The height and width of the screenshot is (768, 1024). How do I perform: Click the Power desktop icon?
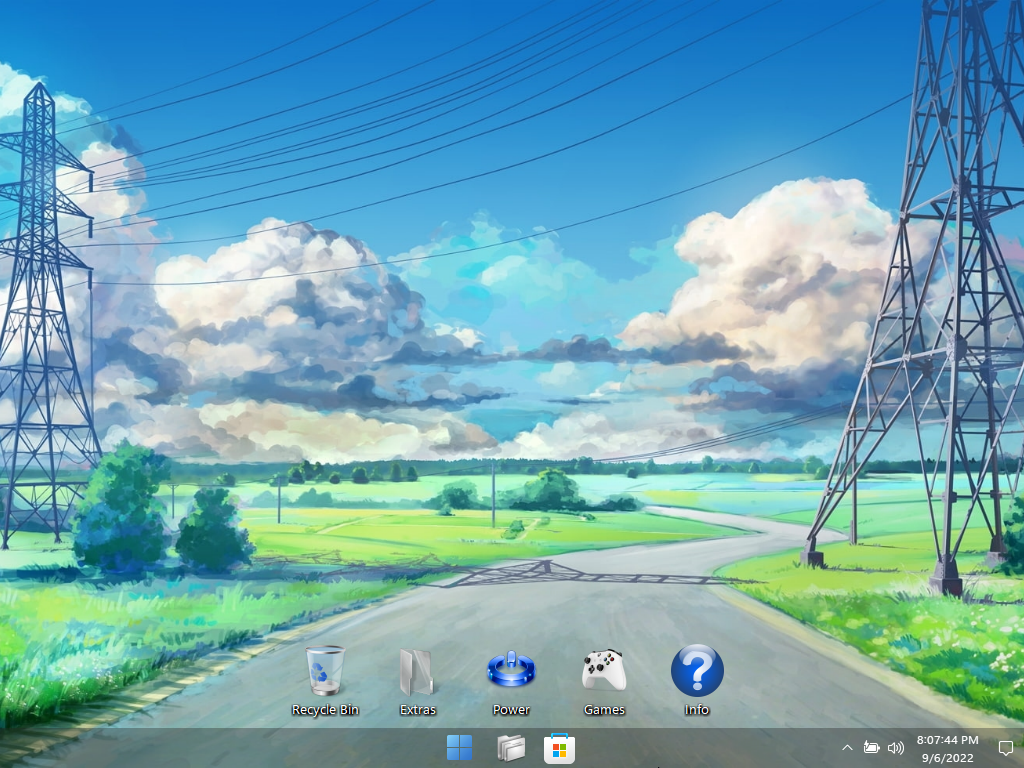click(511, 669)
